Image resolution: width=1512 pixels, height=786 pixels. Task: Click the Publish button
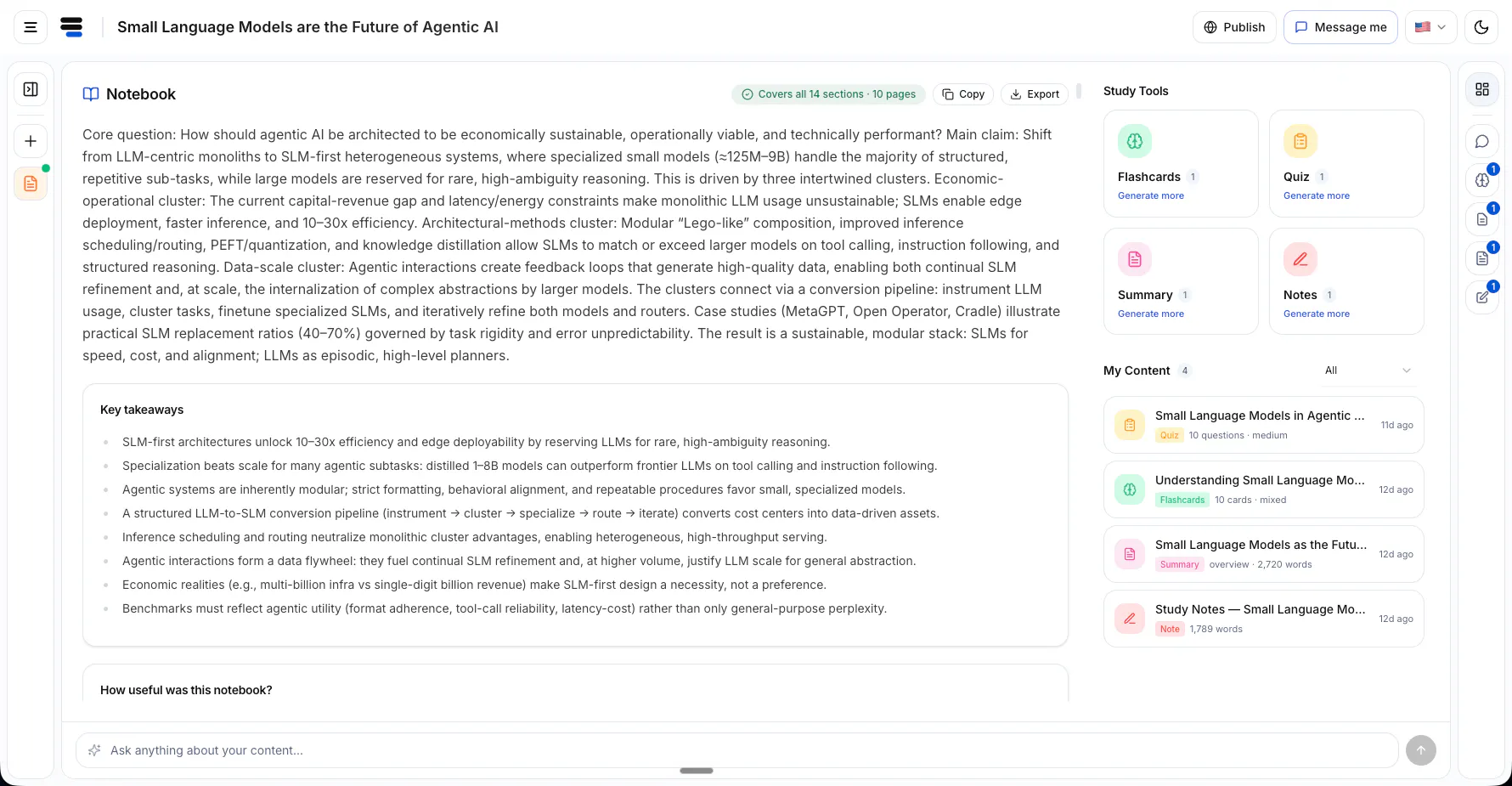[x=1234, y=27]
